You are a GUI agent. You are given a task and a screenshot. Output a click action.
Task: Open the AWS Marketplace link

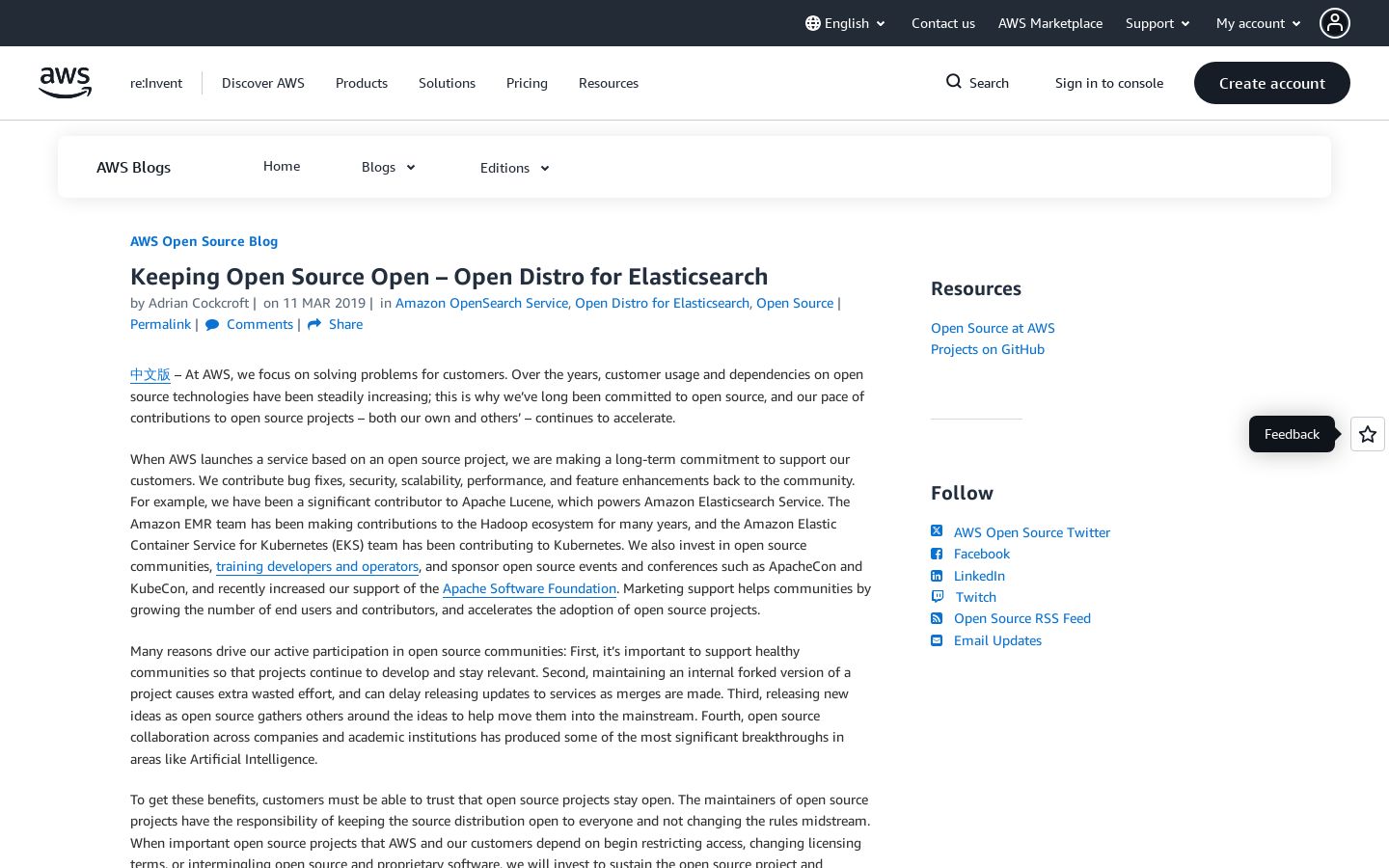(x=1050, y=23)
